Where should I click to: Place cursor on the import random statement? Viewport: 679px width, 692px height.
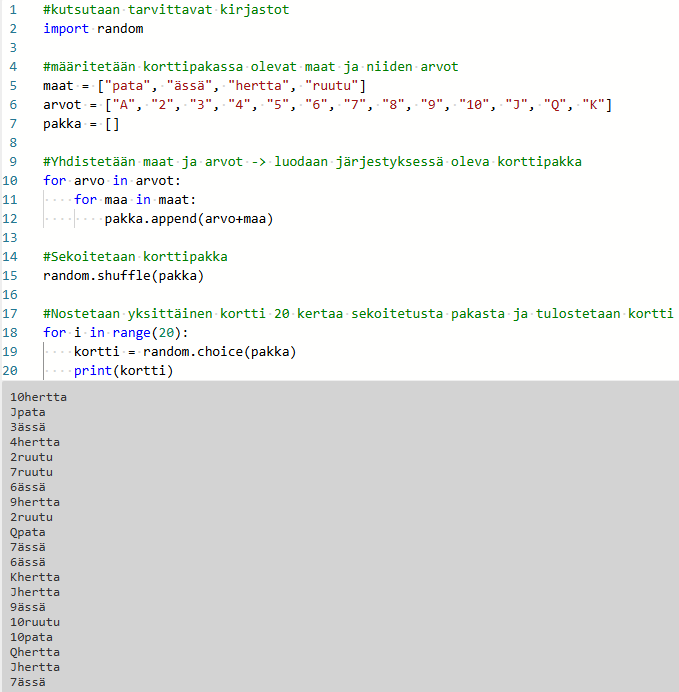pos(93,29)
